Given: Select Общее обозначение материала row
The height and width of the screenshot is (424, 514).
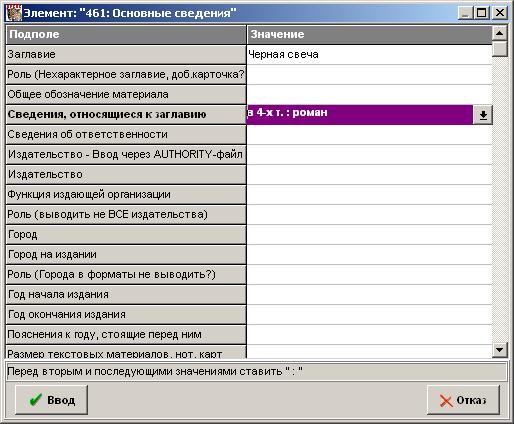Looking at the screenshot, I should click(126, 94).
